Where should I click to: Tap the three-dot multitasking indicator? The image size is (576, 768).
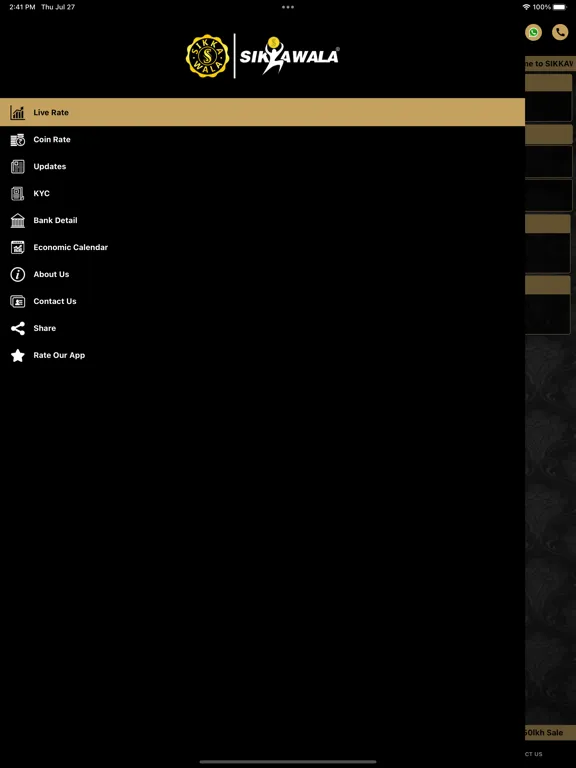click(288, 7)
